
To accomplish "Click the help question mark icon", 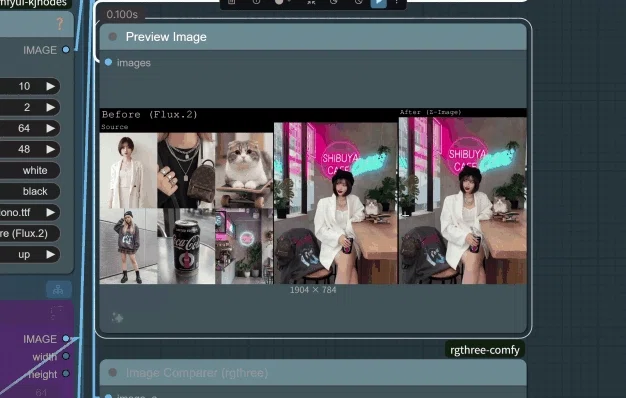I will tap(60, 24).
